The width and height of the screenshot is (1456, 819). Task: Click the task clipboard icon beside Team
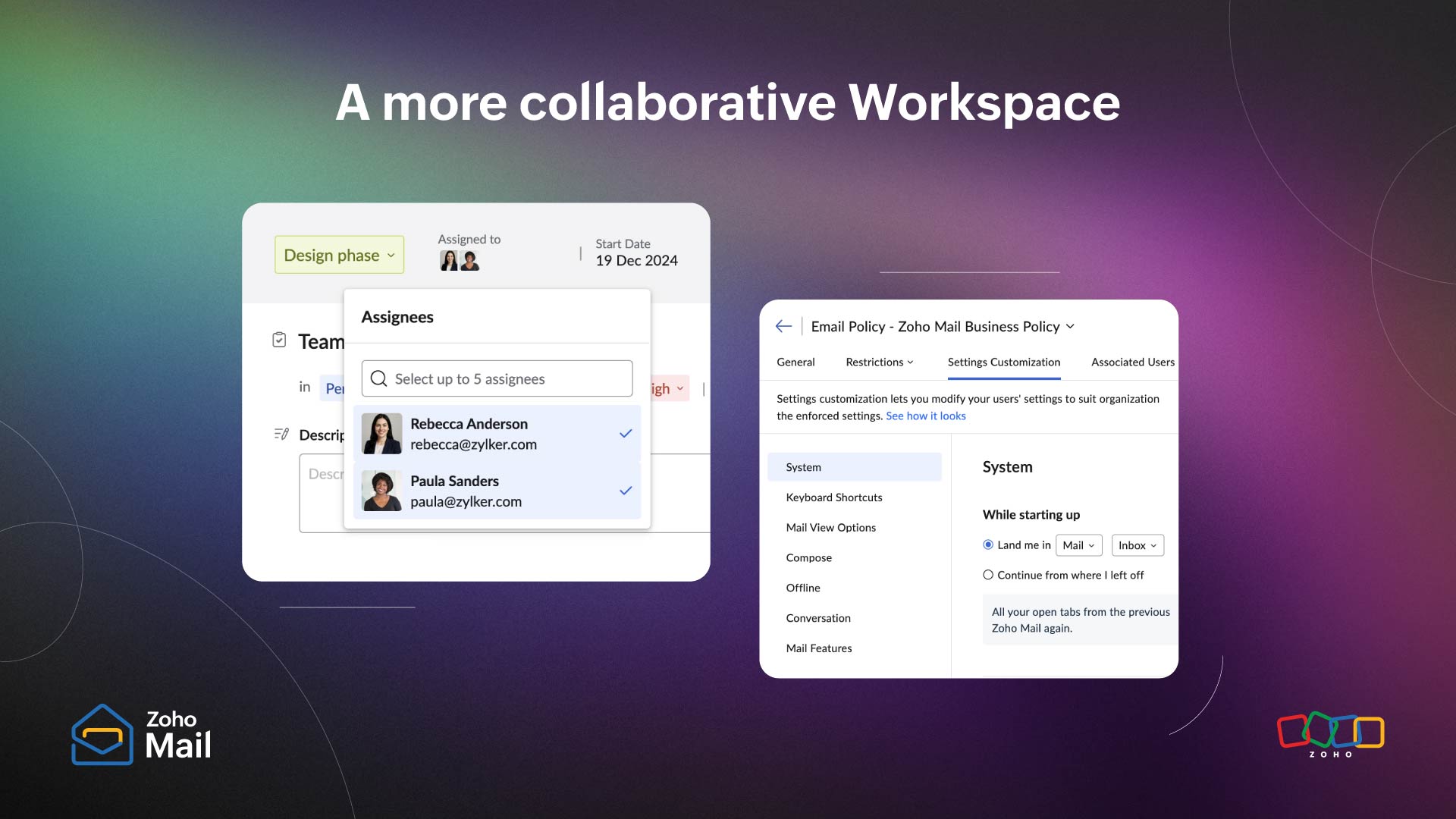(279, 340)
